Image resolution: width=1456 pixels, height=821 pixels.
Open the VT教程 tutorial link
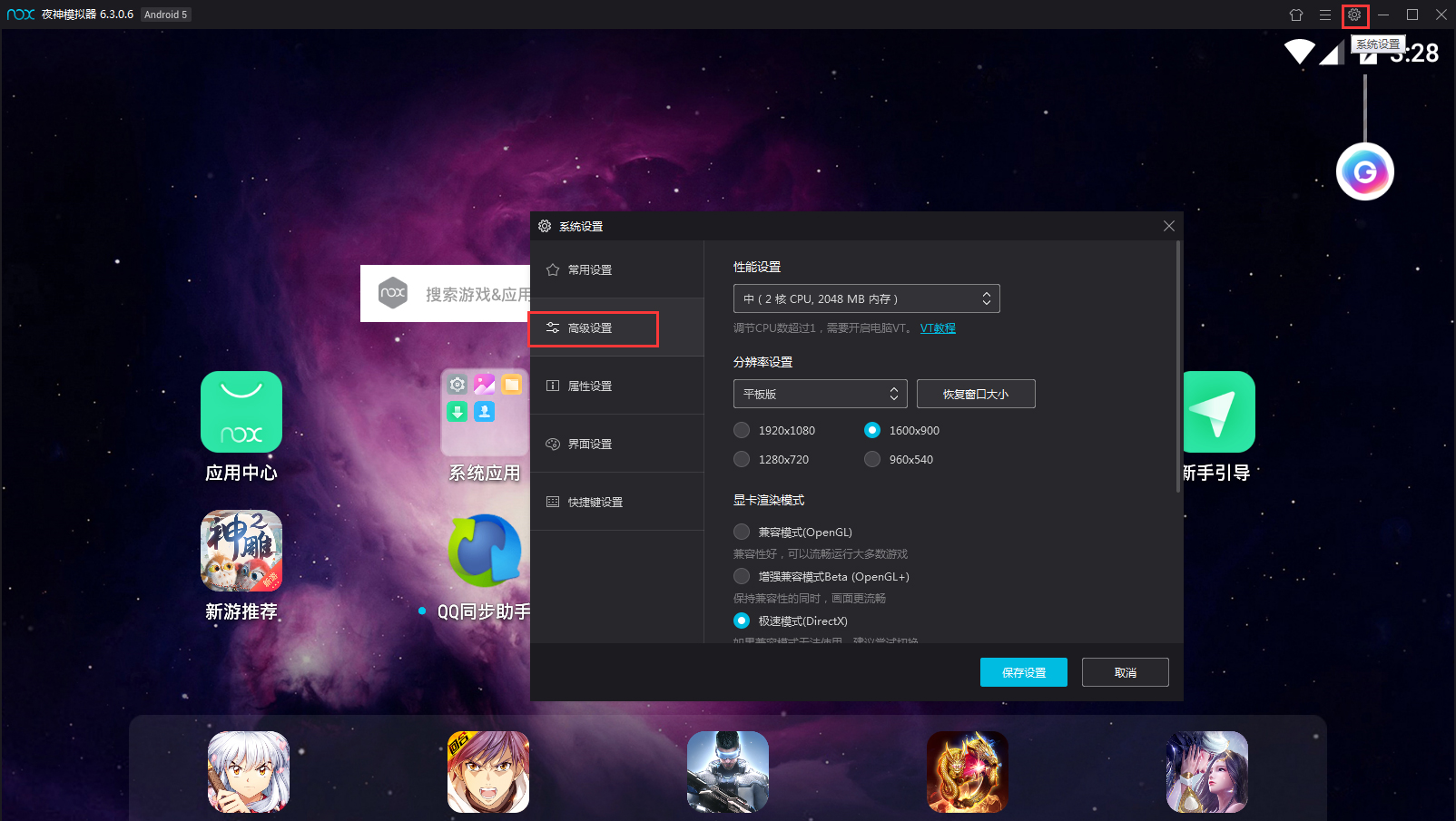point(938,327)
